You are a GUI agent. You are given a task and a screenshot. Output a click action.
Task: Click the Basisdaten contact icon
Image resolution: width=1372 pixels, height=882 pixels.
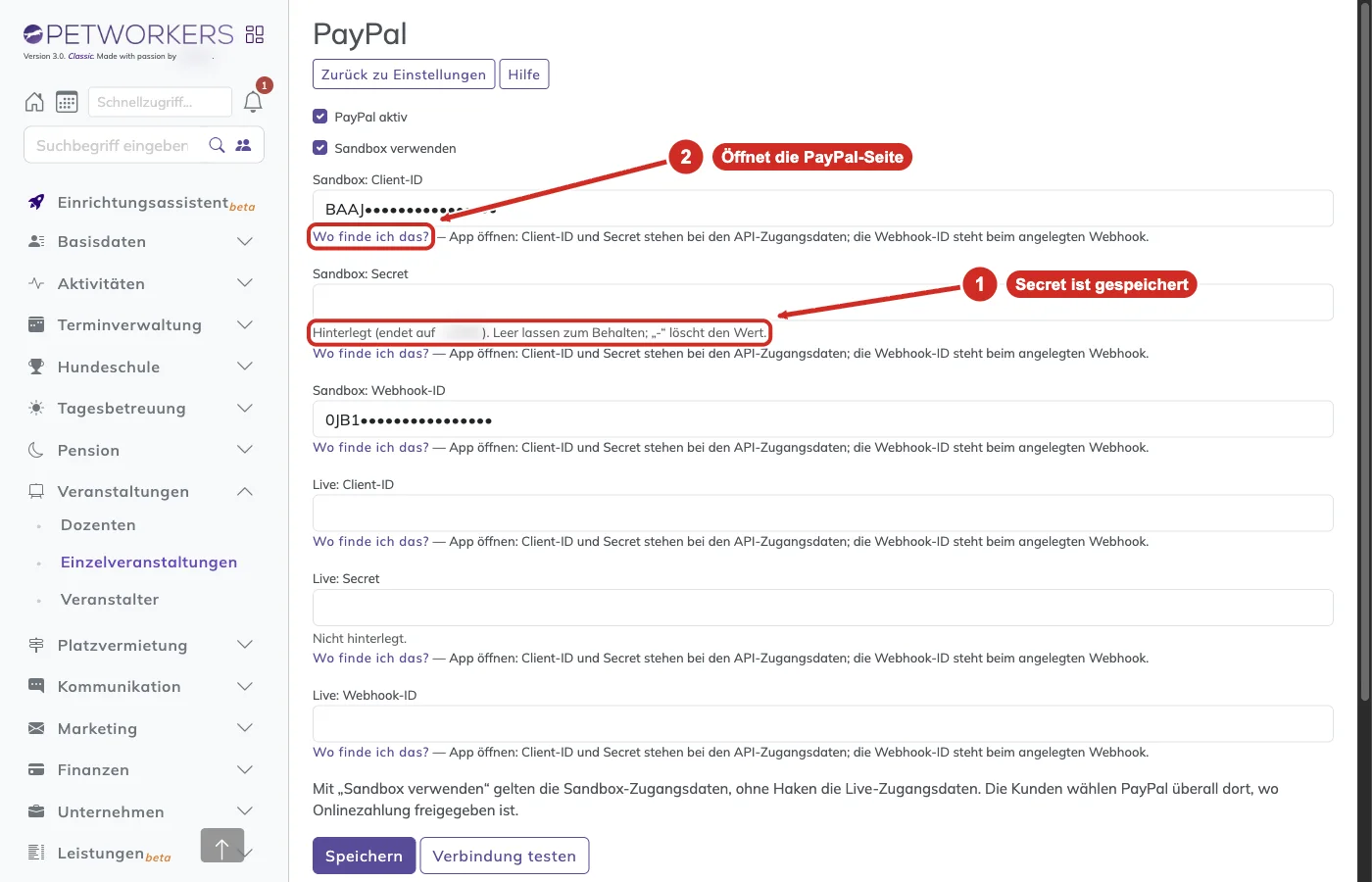[36, 241]
